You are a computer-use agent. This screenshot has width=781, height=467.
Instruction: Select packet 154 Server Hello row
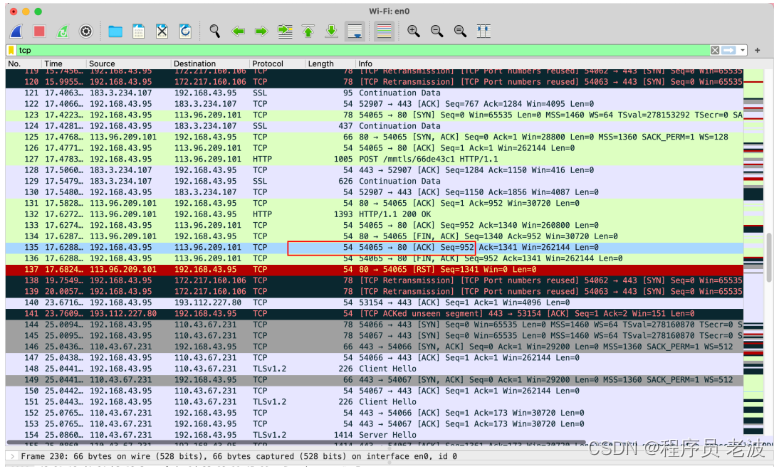tap(375, 435)
